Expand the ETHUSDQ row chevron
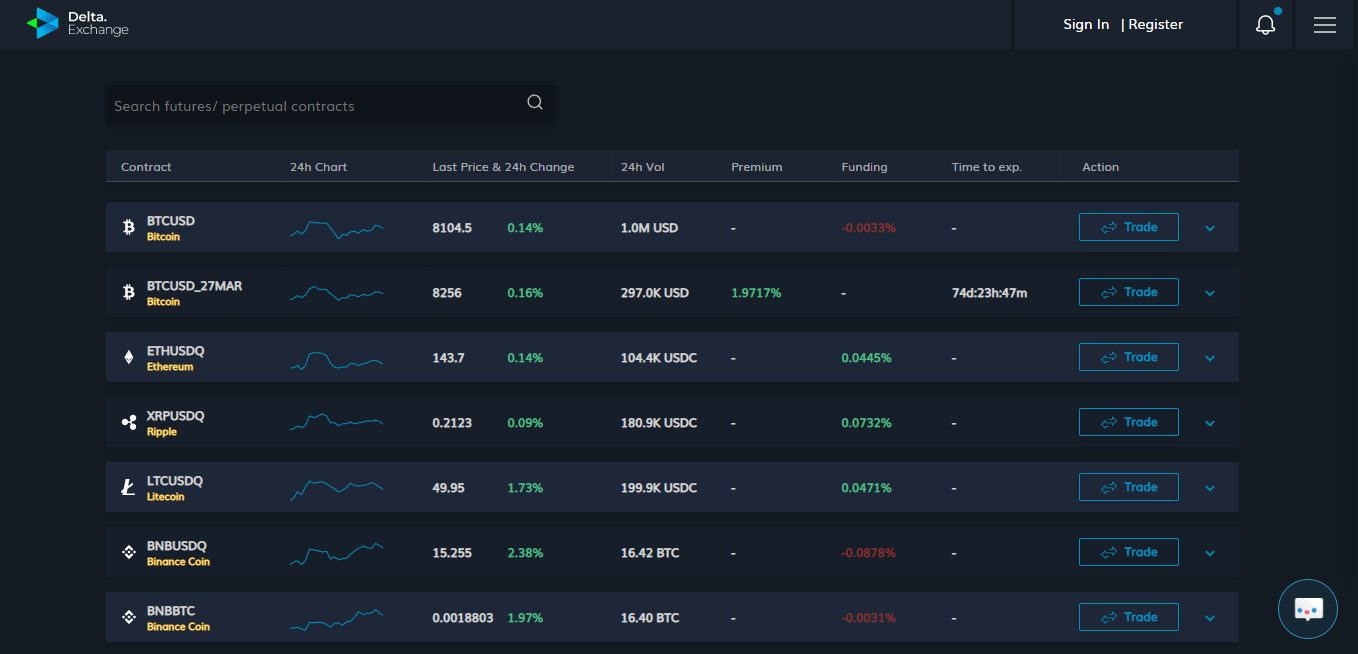This screenshot has height=654, width=1358. (1210, 358)
